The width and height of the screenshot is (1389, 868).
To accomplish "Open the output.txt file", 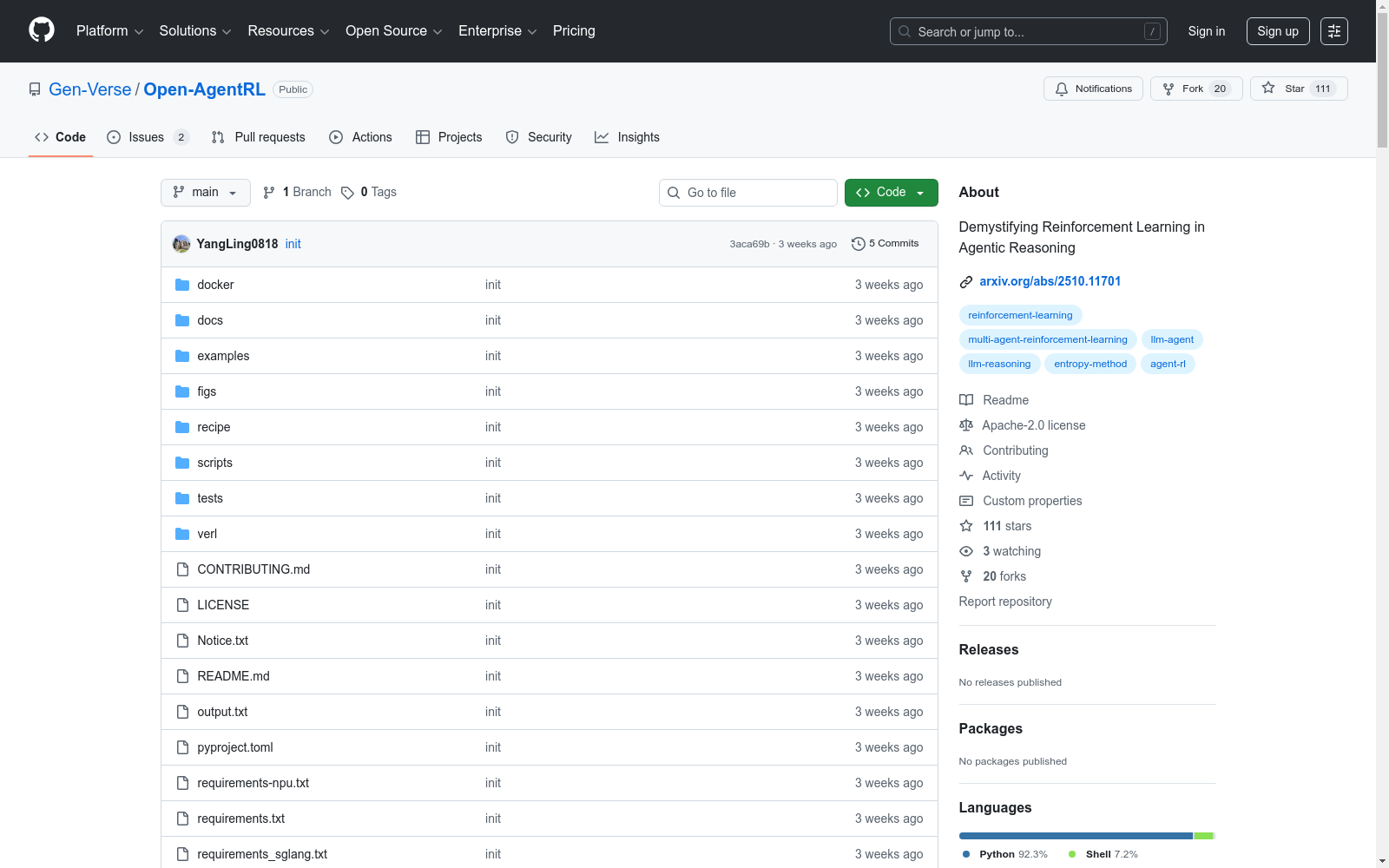I will tap(222, 712).
